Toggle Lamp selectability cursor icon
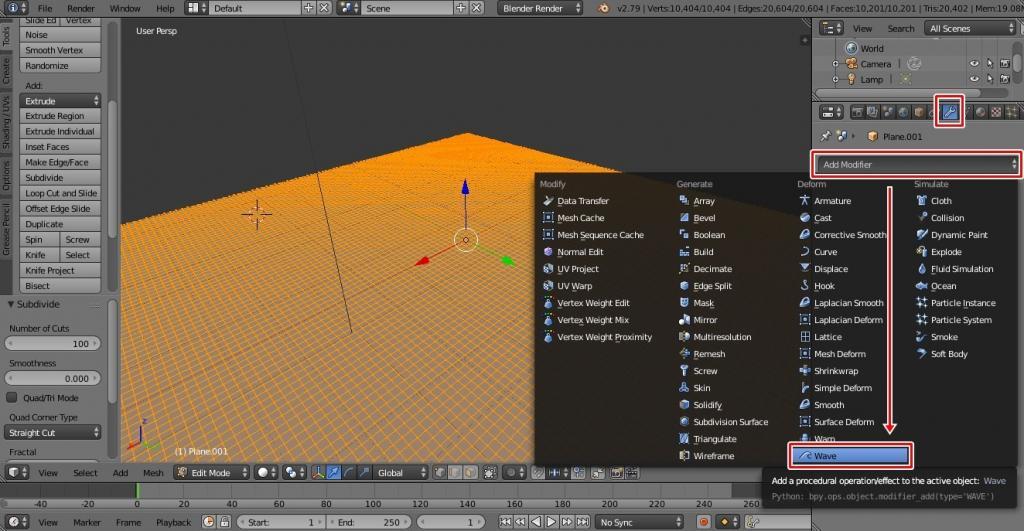This screenshot has height=531, width=1024. coord(989,79)
